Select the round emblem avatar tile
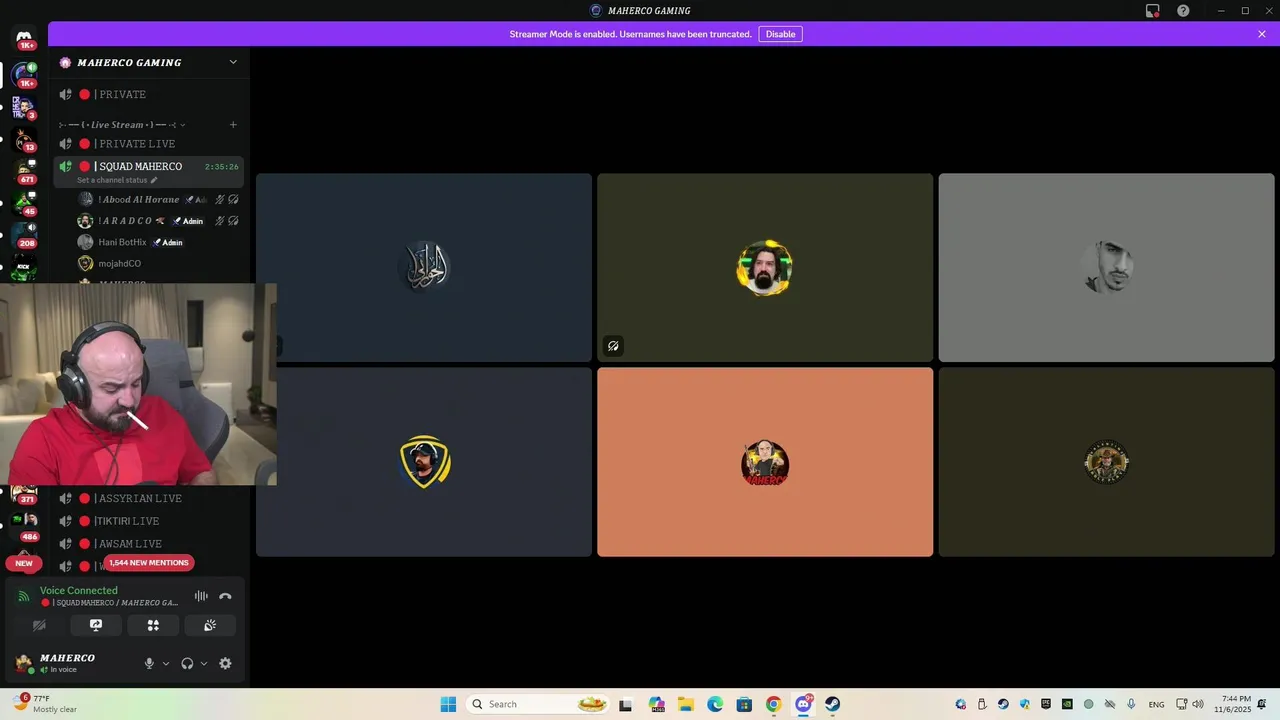The image size is (1280, 720). [x=1106, y=462]
